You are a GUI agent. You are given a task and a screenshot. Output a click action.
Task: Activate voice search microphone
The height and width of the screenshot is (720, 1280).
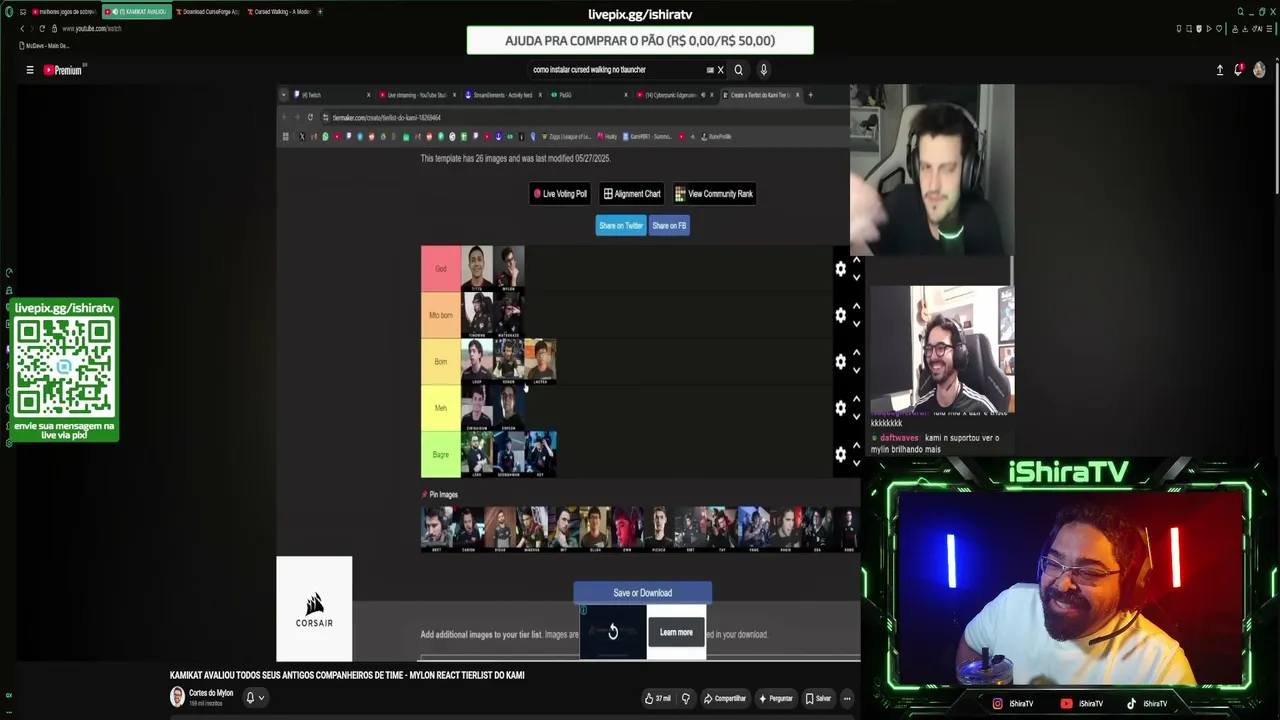[763, 70]
